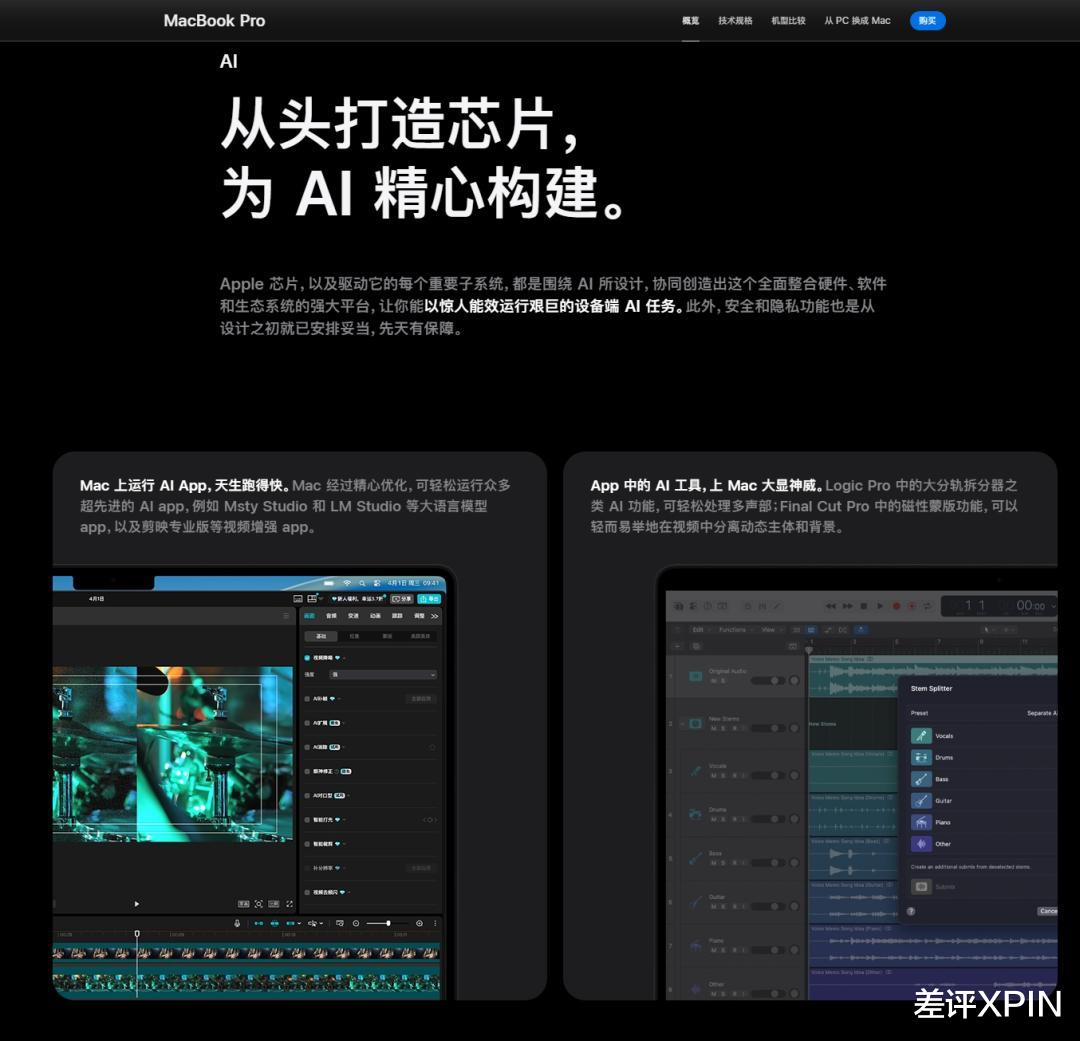Click the Spotlight search icon in Mac menu bar
The width and height of the screenshot is (1080, 1041).
click(x=362, y=583)
